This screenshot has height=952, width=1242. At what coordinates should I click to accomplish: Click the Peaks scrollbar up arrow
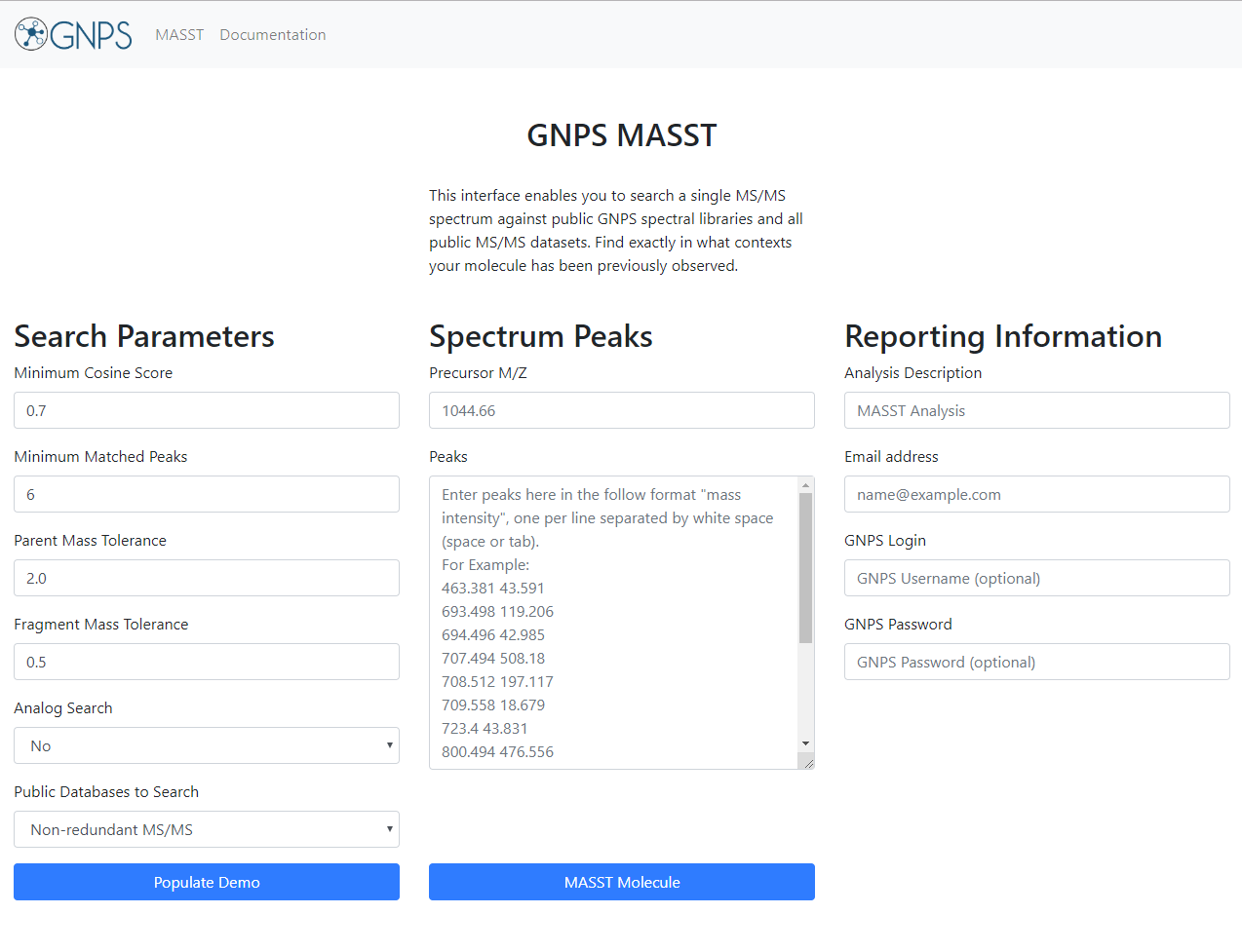[x=805, y=485]
